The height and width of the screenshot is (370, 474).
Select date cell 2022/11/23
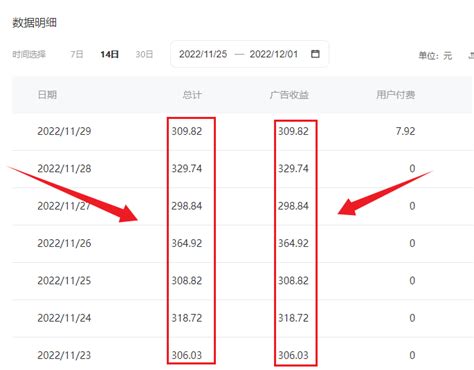(x=64, y=355)
